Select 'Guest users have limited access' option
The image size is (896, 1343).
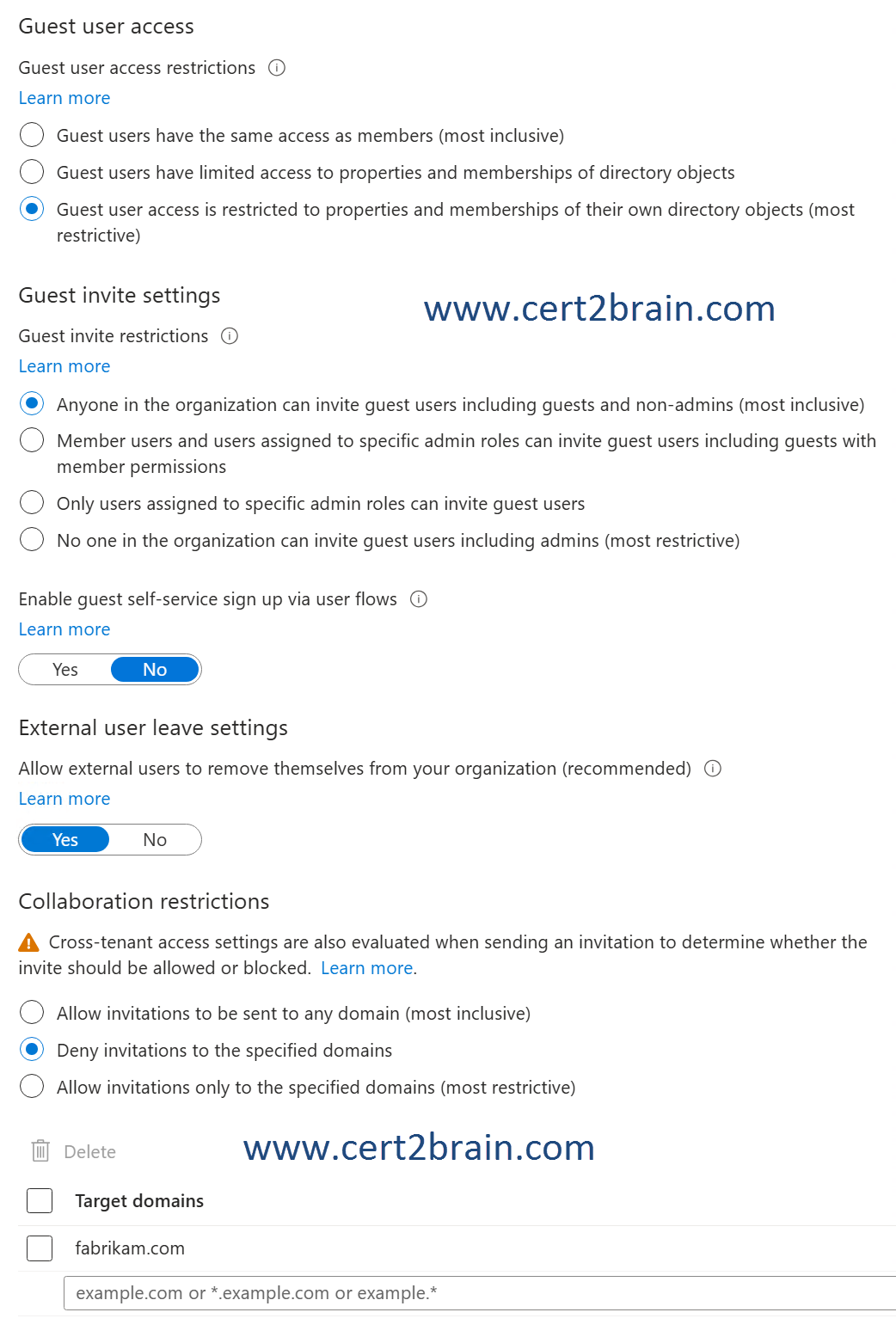(32, 172)
